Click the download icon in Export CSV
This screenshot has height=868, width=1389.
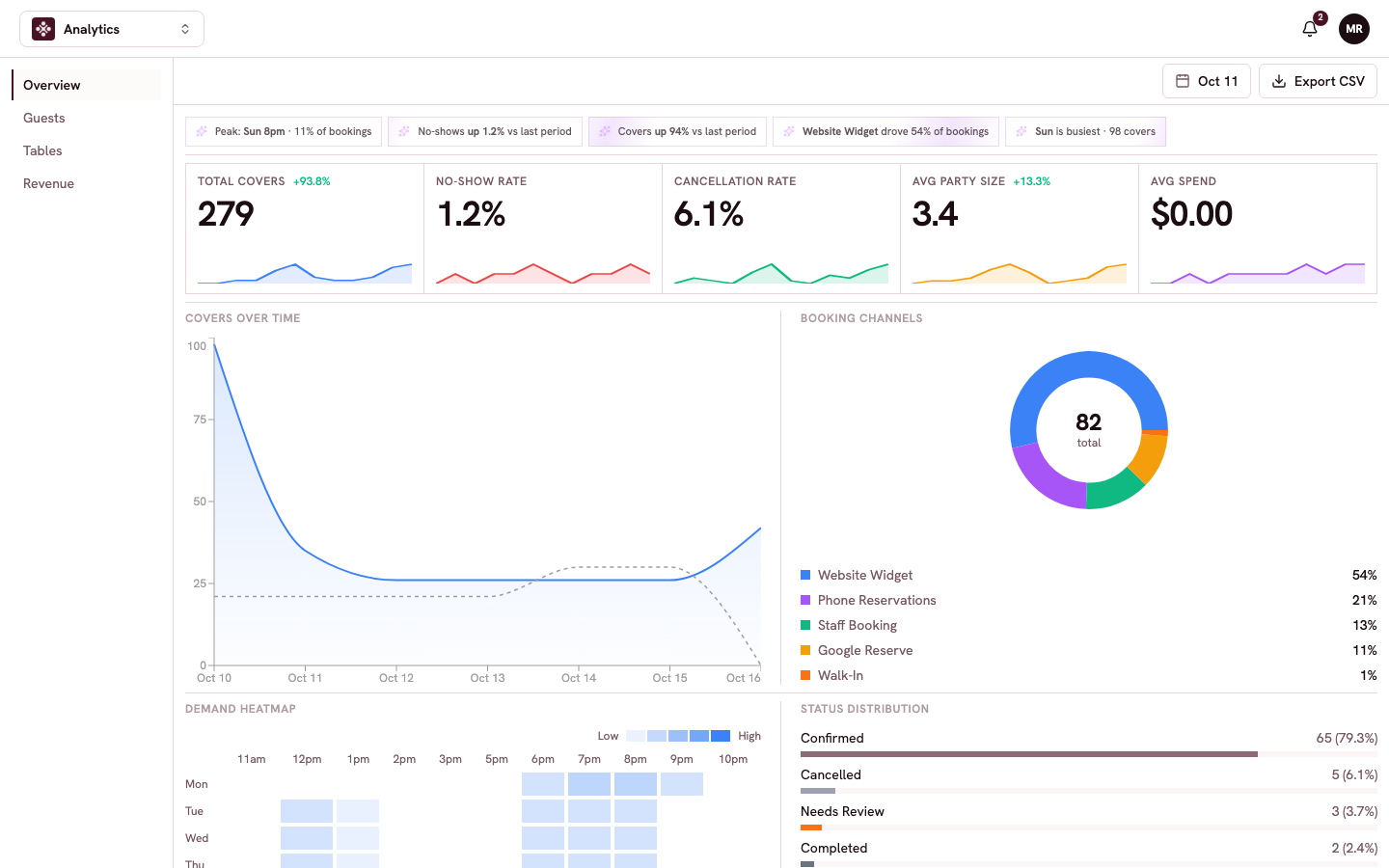coord(1279,81)
